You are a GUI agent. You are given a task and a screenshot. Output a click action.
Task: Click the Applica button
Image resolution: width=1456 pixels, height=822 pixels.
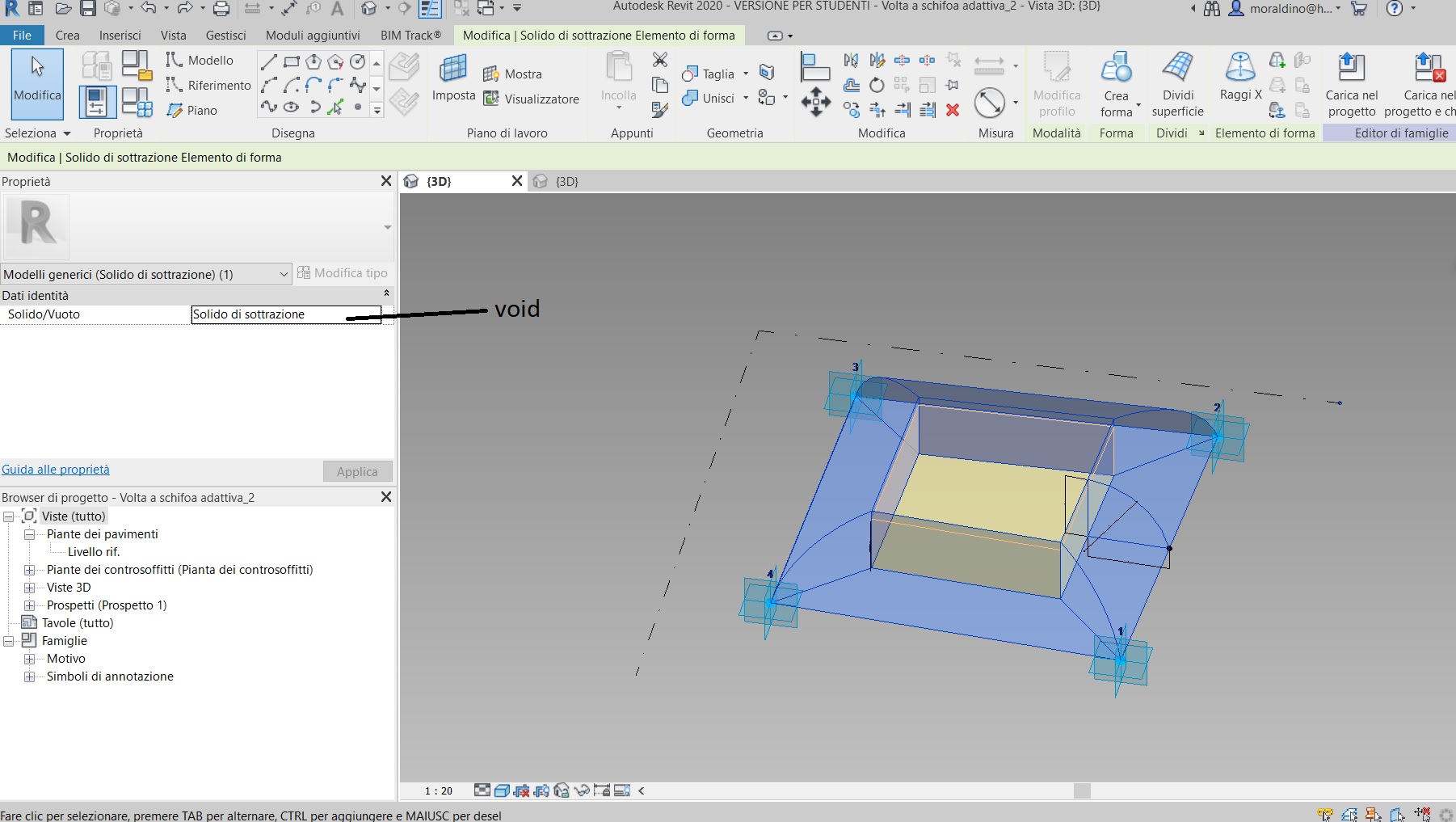(x=358, y=471)
